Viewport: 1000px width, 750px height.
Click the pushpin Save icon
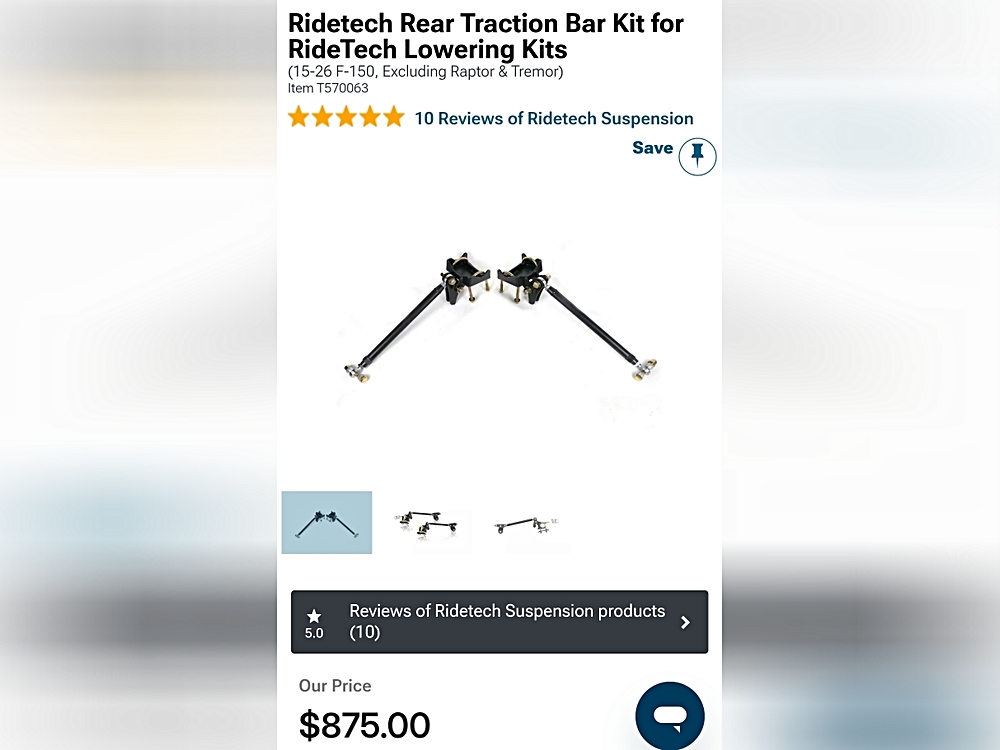coord(697,156)
